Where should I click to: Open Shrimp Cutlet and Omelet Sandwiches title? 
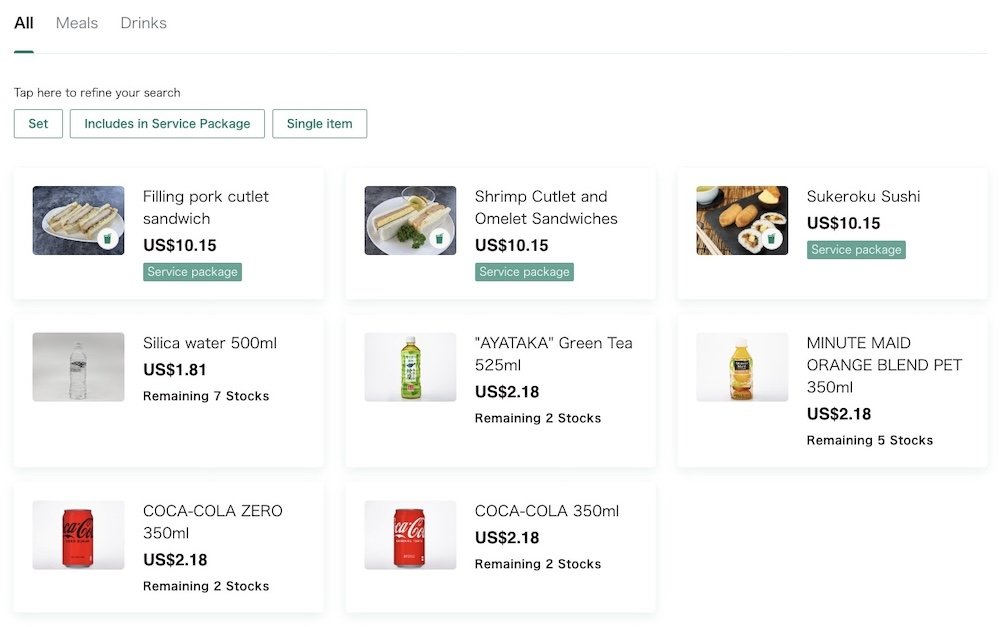[546, 207]
